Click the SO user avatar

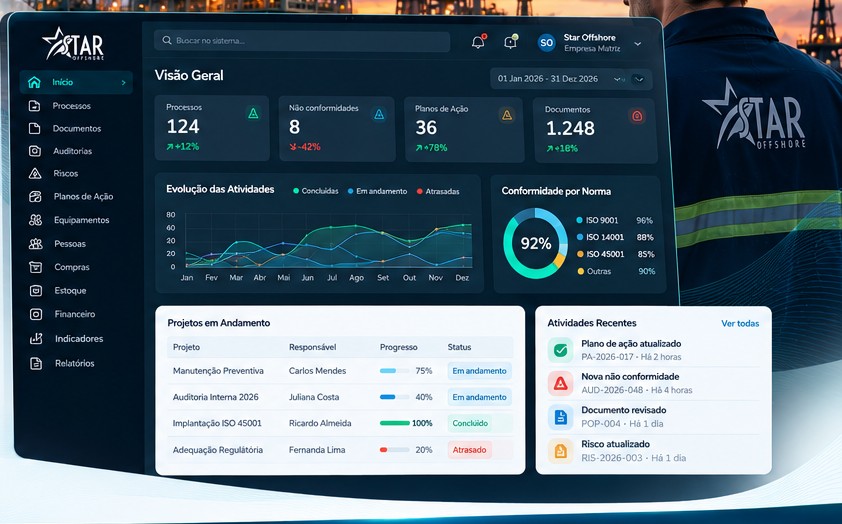[x=546, y=42]
